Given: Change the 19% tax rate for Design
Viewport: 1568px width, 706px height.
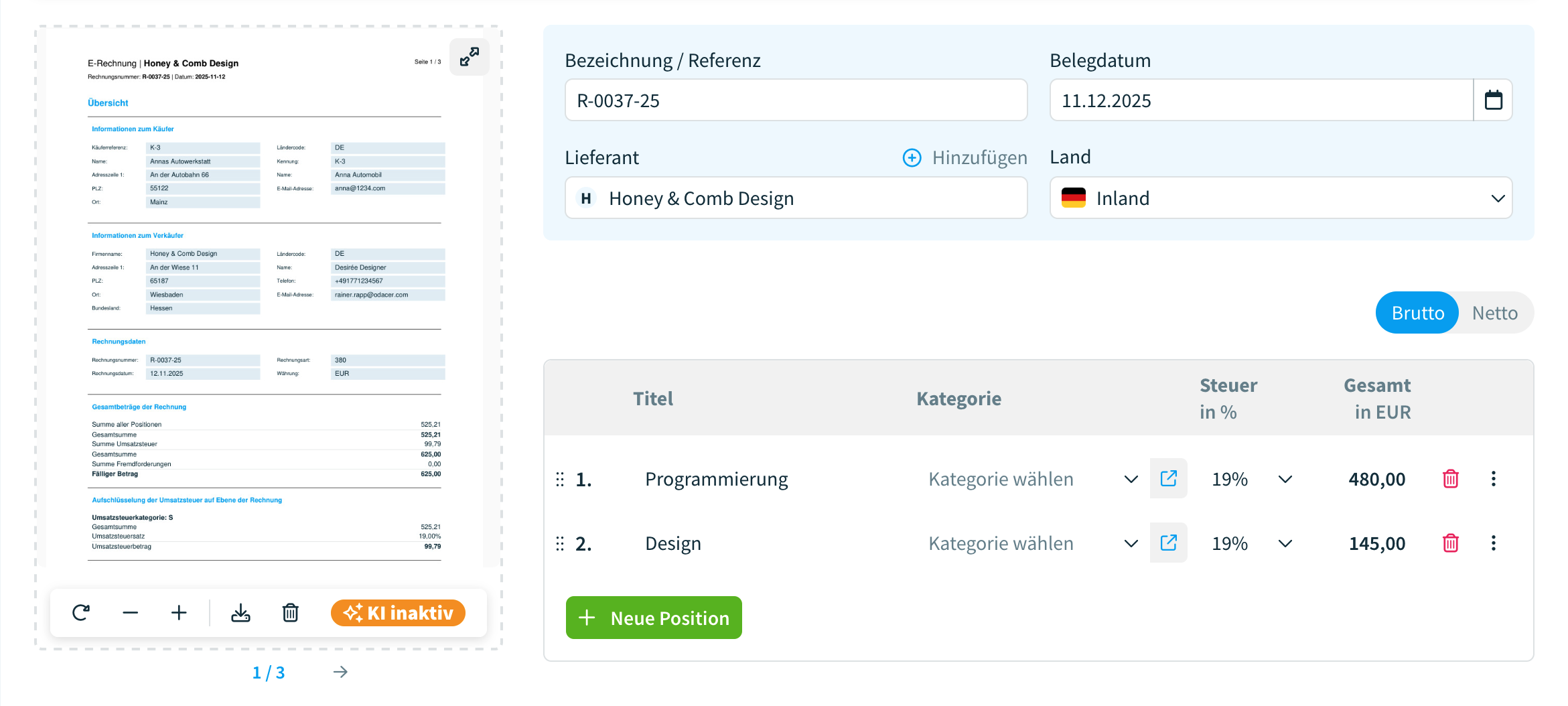Looking at the screenshot, I should [x=1285, y=543].
